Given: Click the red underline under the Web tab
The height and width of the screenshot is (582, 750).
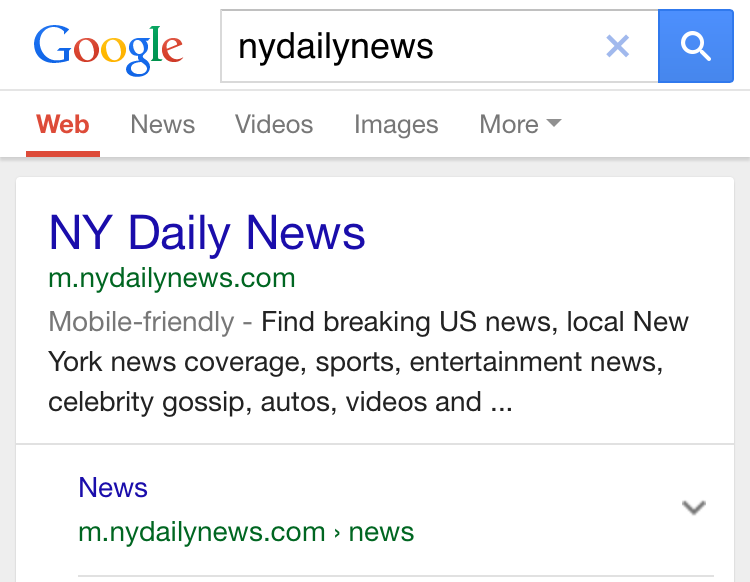Looking at the screenshot, I should 63,154.
